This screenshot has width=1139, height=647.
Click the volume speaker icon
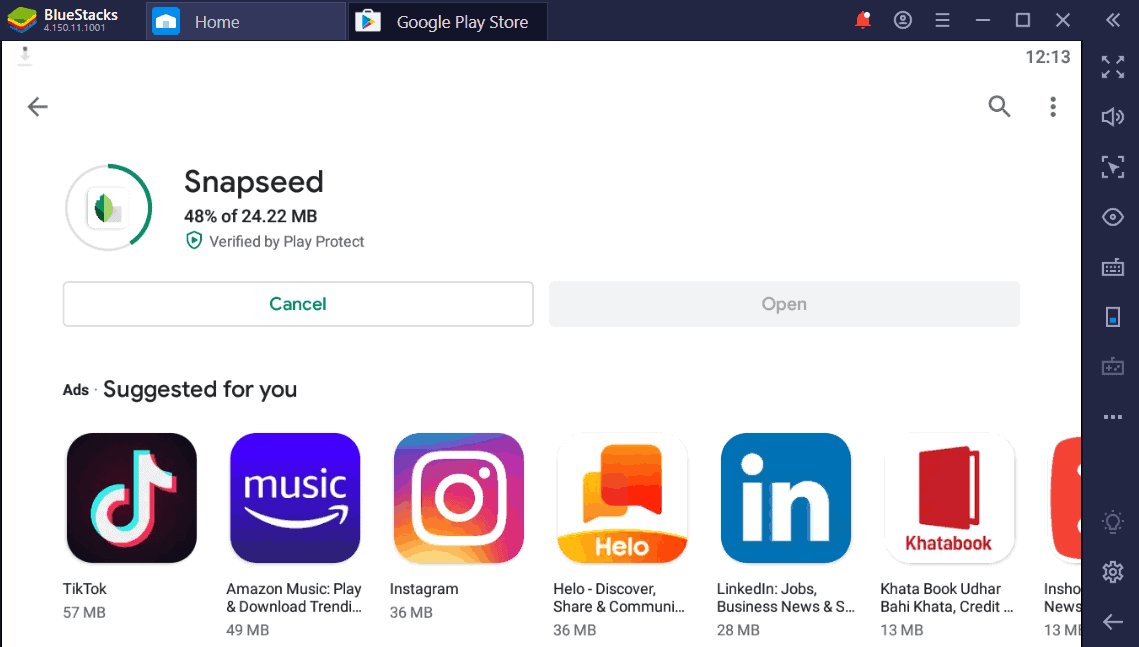pos(1113,117)
